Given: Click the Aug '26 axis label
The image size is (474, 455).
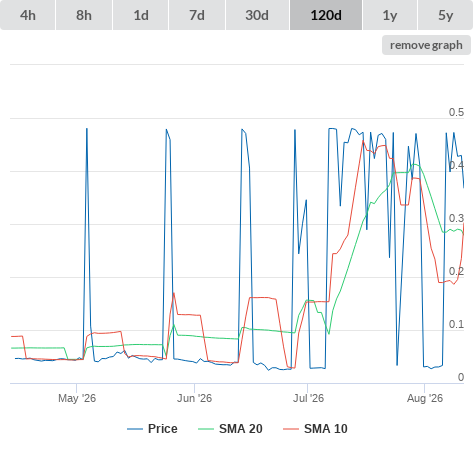Looking at the screenshot, I should click(x=425, y=398).
